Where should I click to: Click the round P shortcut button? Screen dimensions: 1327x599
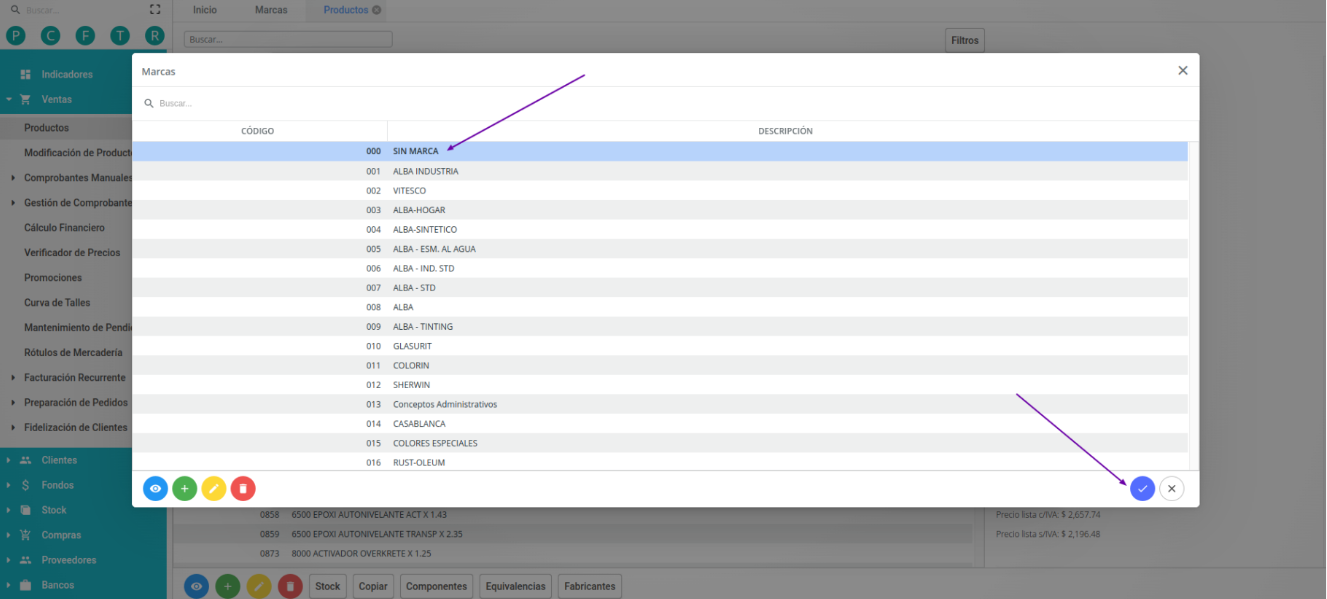click(x=16, y=35)
